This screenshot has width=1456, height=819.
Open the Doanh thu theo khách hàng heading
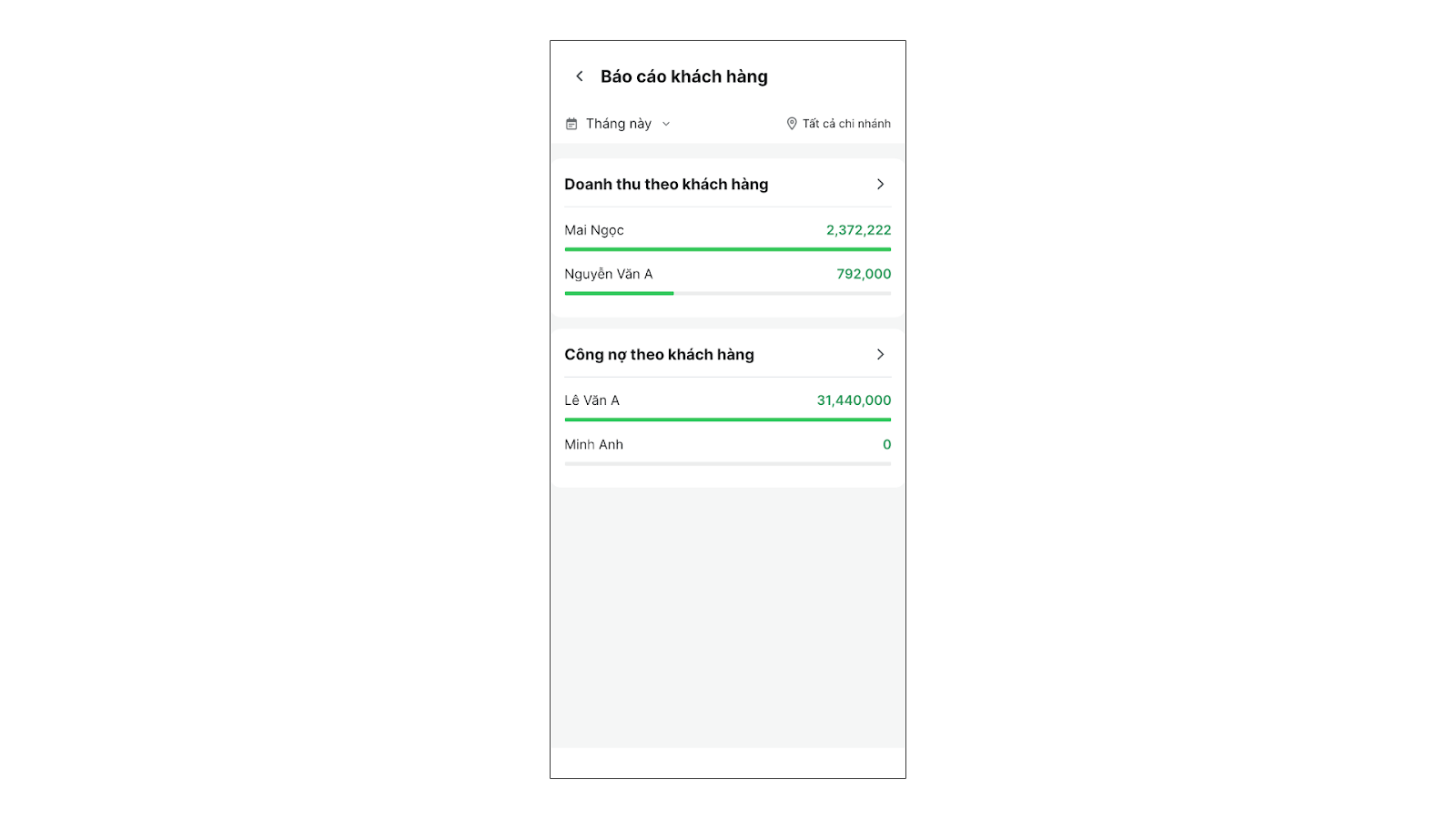pos(666,185)
